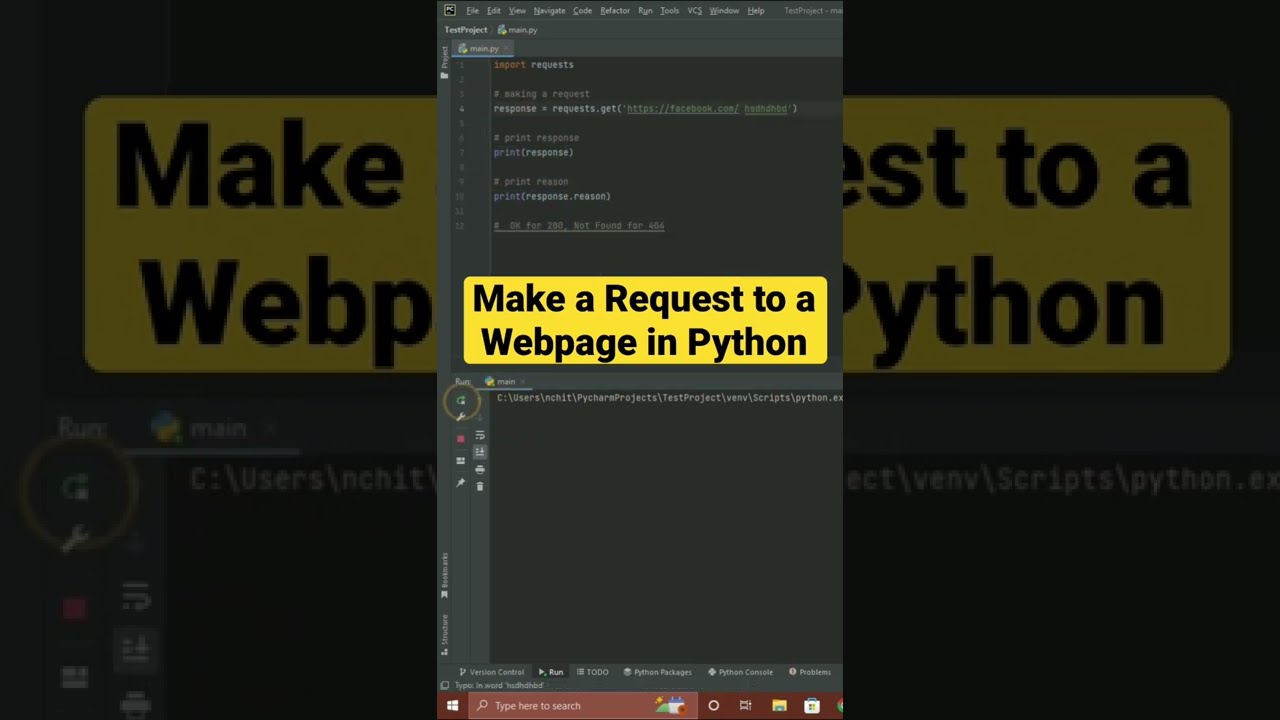Open the Help menu
Image resolution: width=1280 pixels, height=720 pixels.
pyautogui.click(x=756, y=10)
